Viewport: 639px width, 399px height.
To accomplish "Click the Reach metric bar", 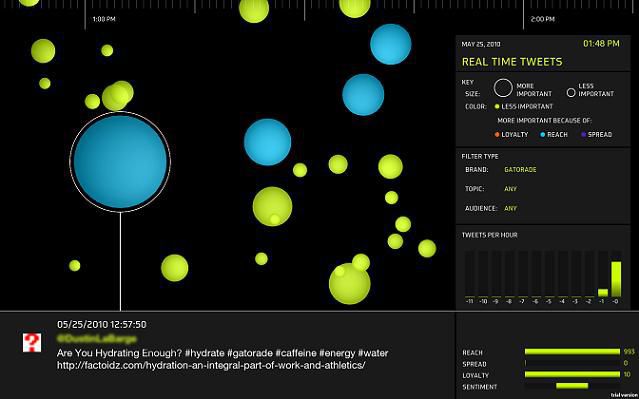I will [572, 352].
